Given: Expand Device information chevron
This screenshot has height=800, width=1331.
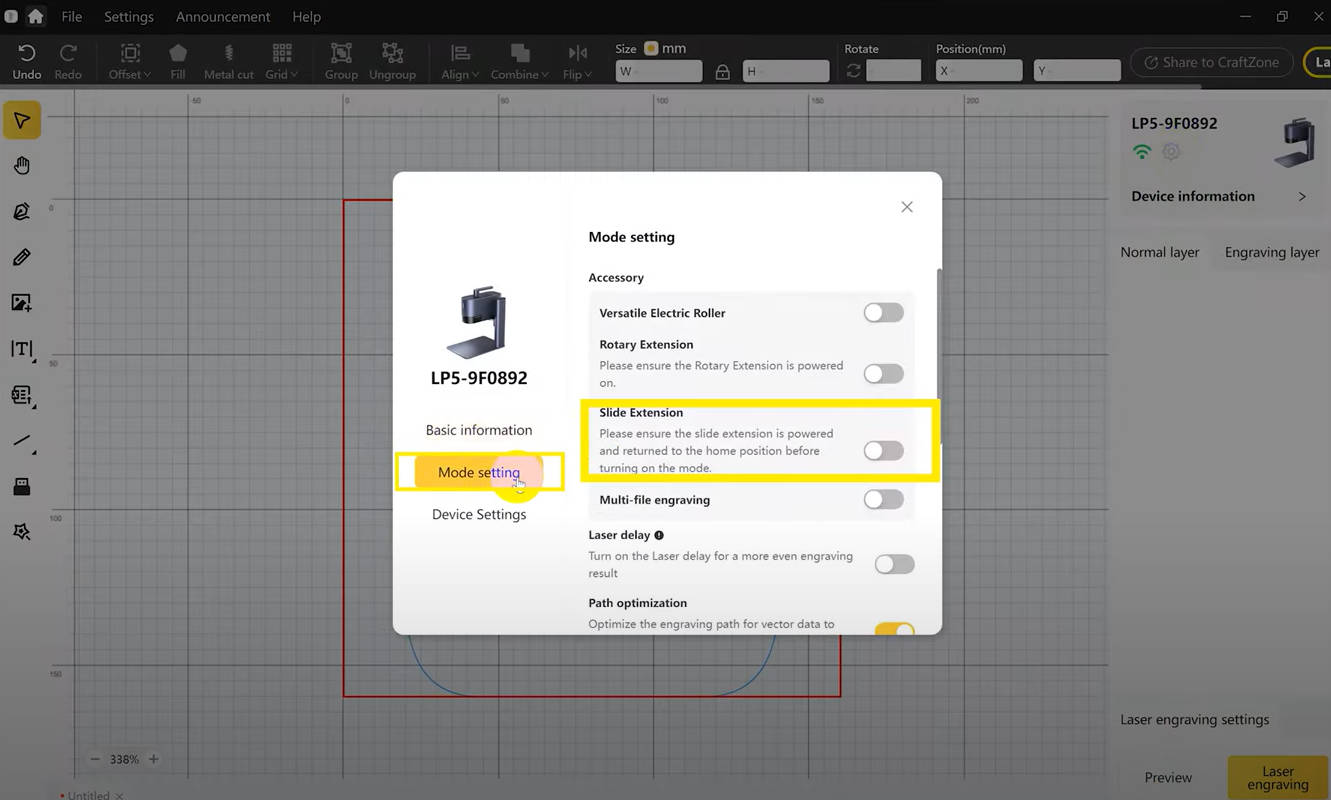Looking at the screenshot, I should click(x=1302, y=197).
